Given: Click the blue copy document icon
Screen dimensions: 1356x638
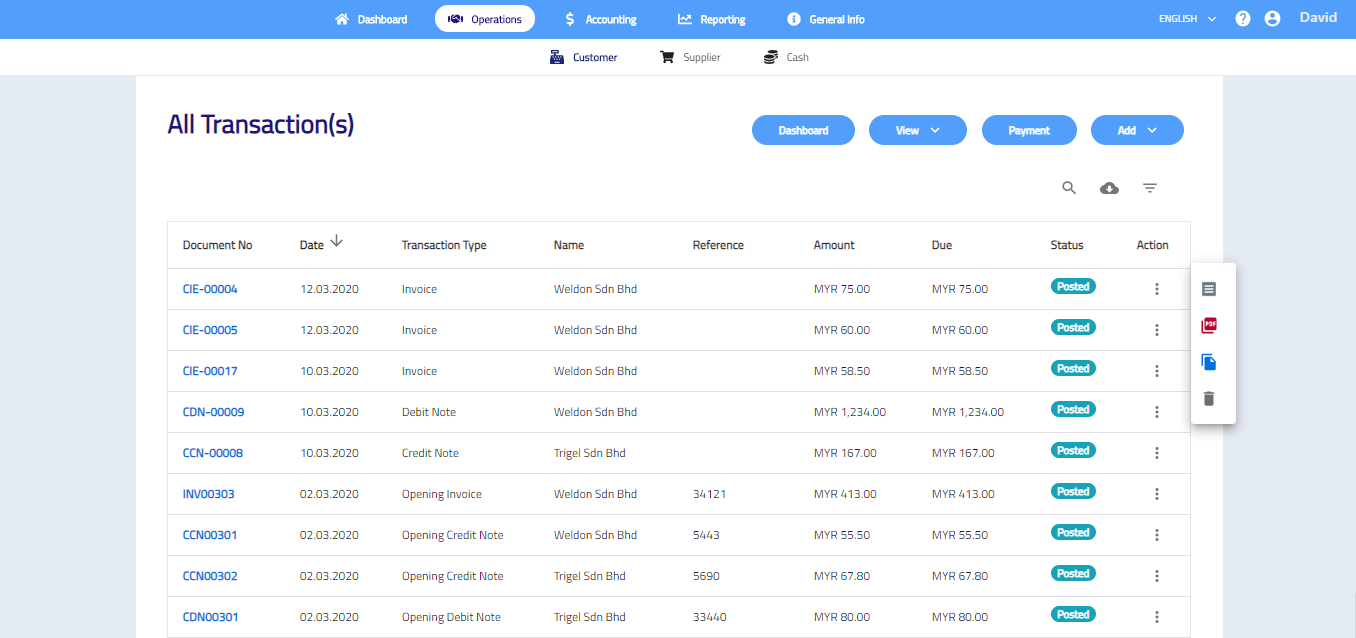Looking at the screenshot, I should (1209, 362).
